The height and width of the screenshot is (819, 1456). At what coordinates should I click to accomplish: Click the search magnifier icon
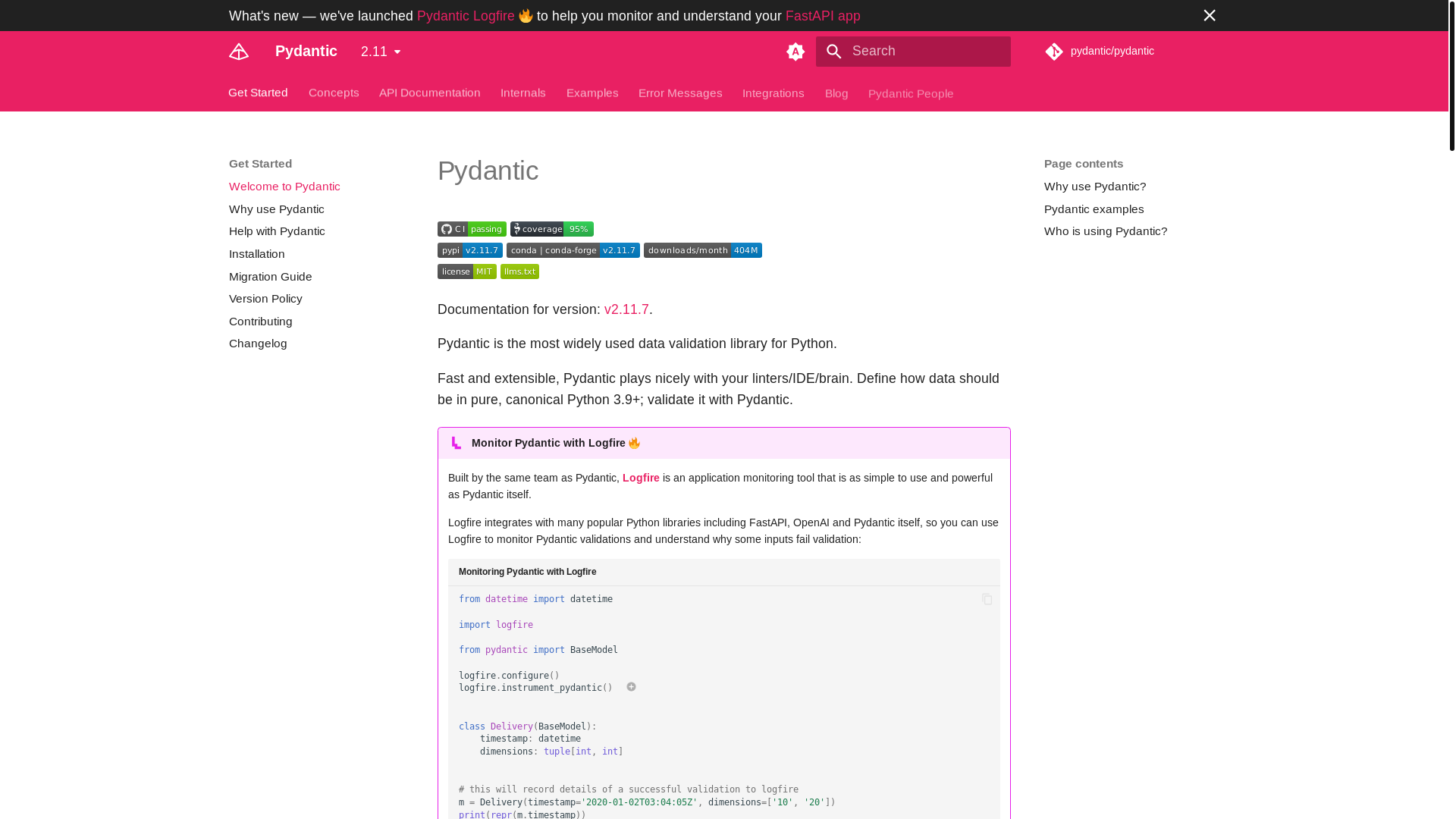pos(834,52)
